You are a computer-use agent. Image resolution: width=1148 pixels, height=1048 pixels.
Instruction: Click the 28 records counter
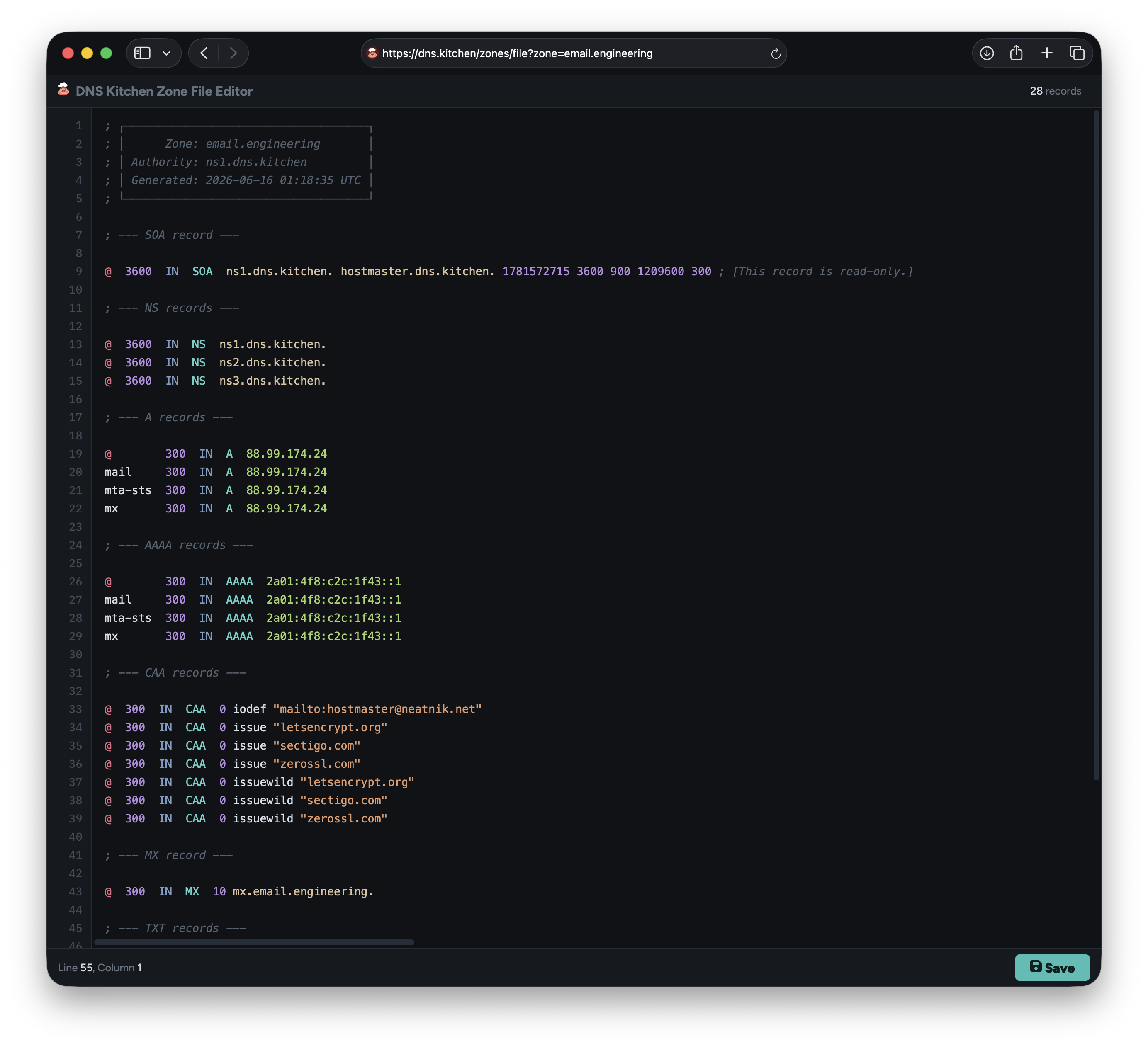click(1055, 91)
